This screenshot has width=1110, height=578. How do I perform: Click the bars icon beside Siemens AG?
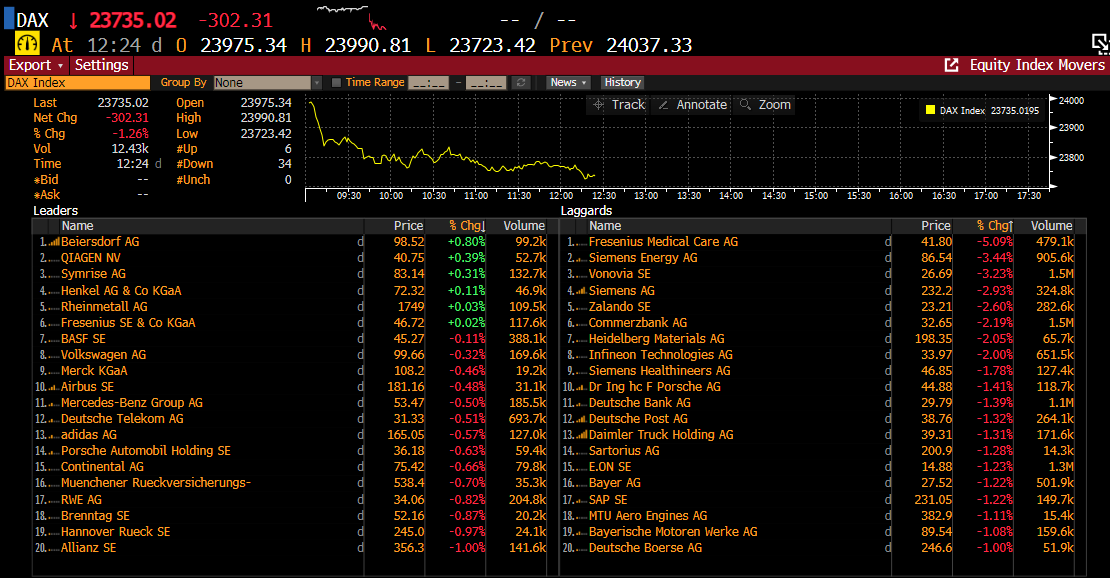click(582, 291)
